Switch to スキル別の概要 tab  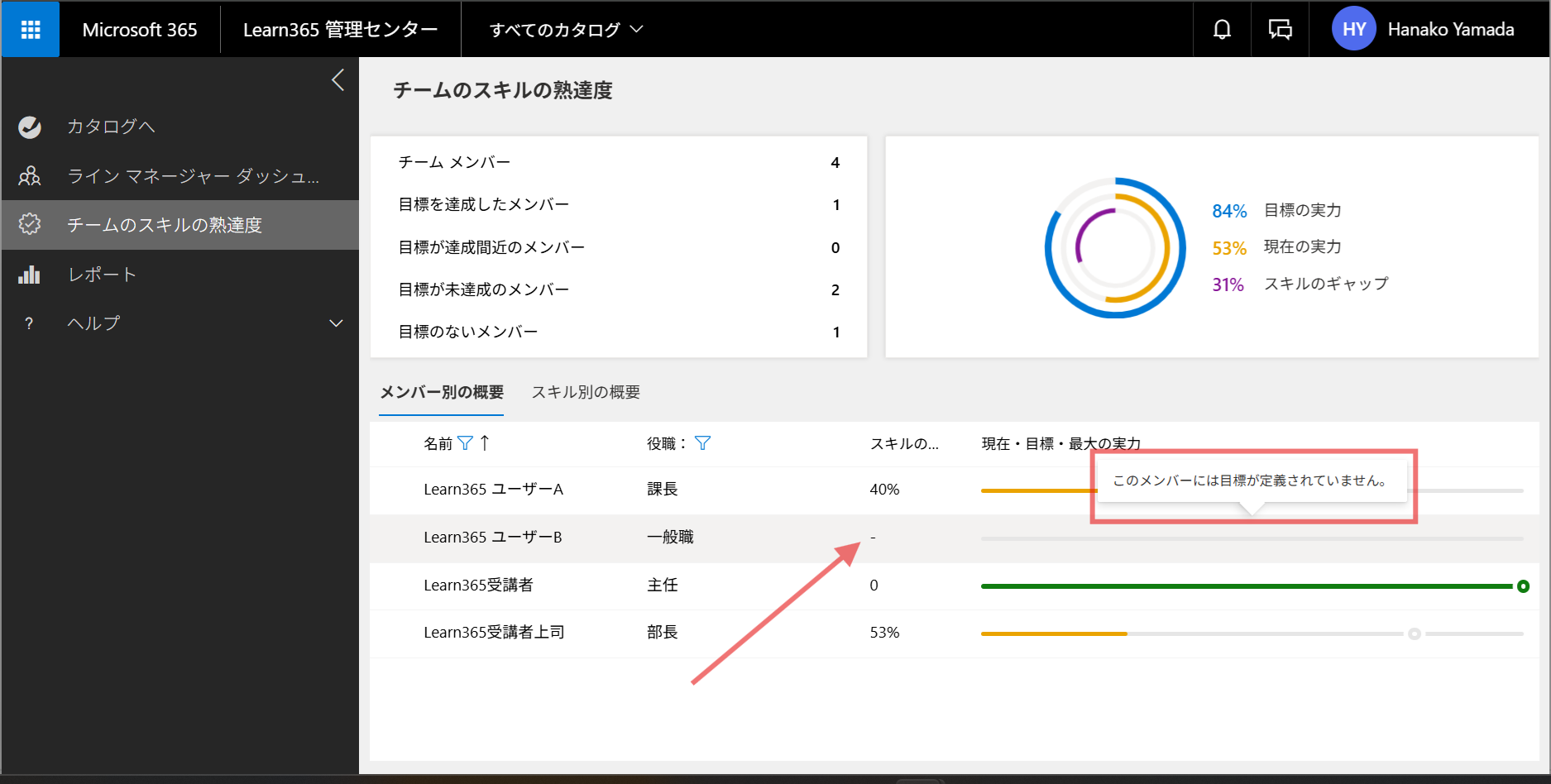(586, 392)
